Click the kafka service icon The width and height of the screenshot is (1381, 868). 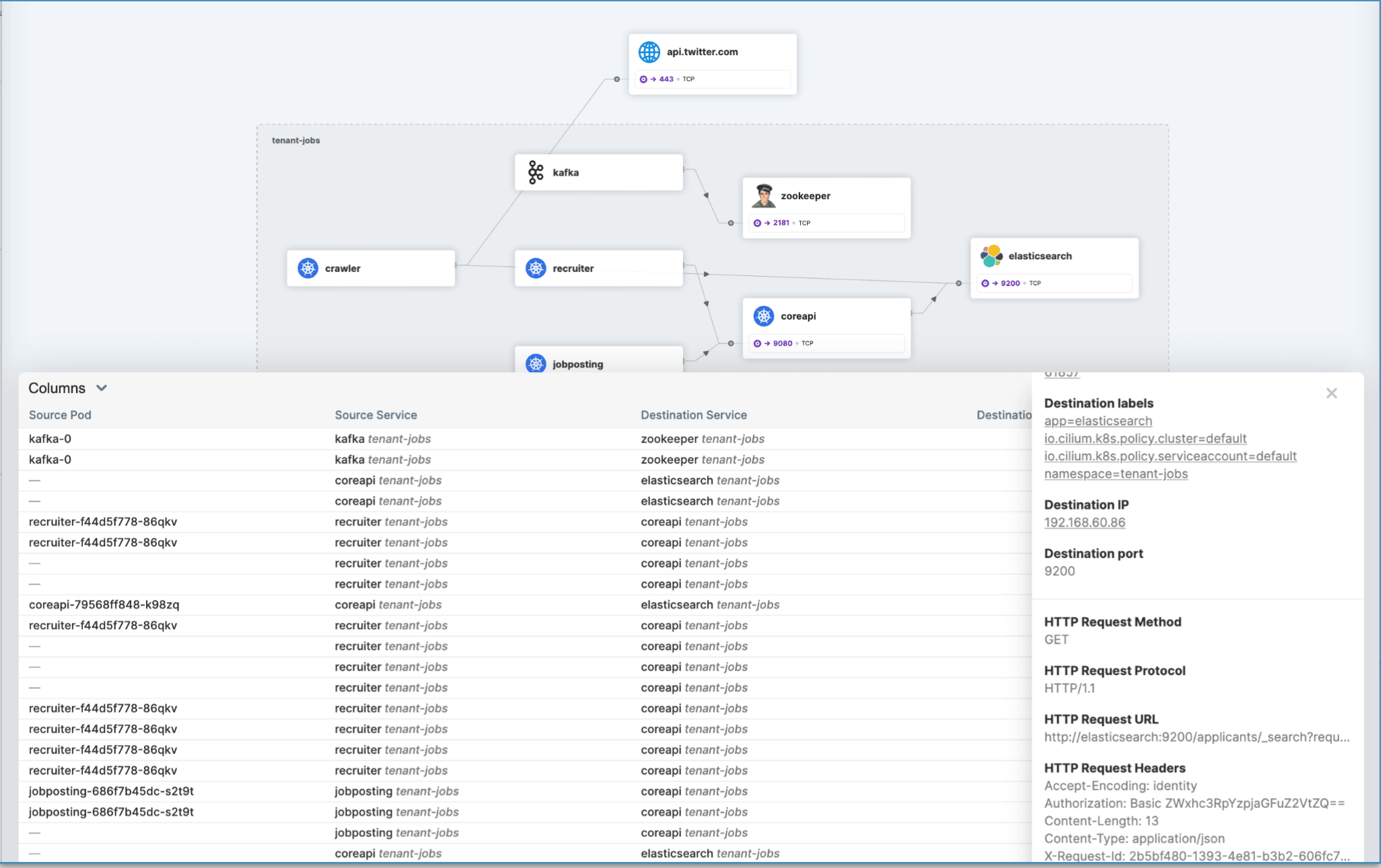point(536,172)
